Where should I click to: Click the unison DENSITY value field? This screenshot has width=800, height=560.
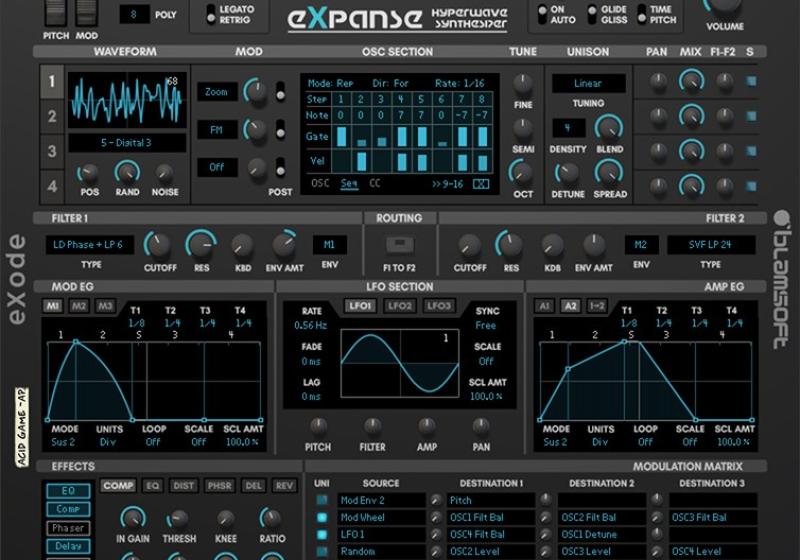[568, 128]
